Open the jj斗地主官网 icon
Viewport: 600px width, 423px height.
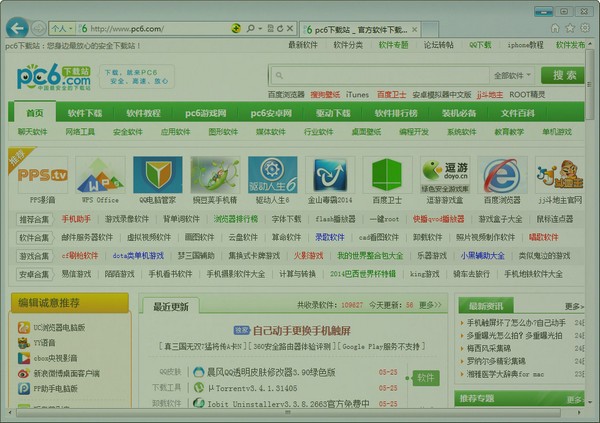(x=559, y=175)
